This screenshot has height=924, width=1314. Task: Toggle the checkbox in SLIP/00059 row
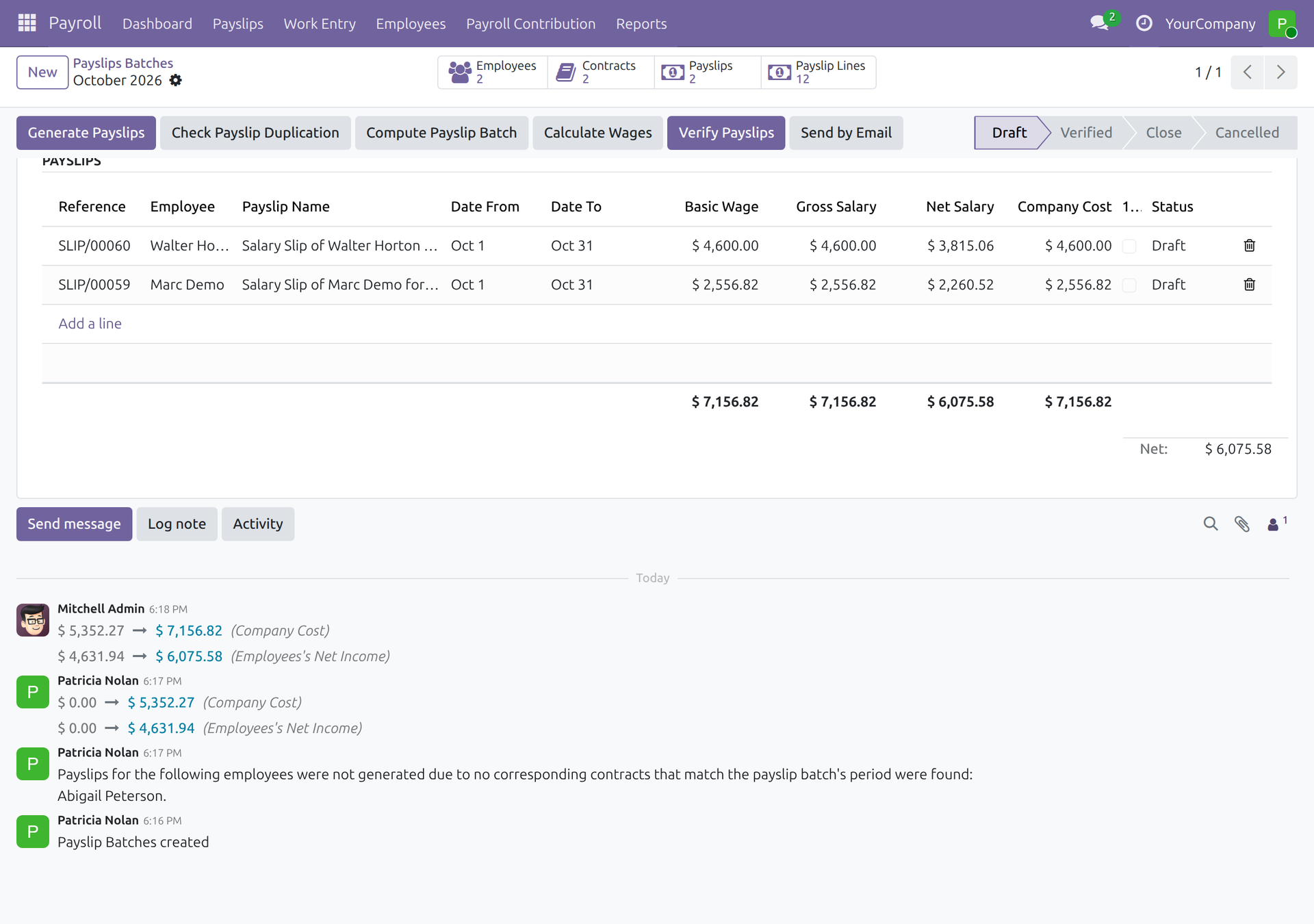pyautogui.click(x=1129, y=285)
